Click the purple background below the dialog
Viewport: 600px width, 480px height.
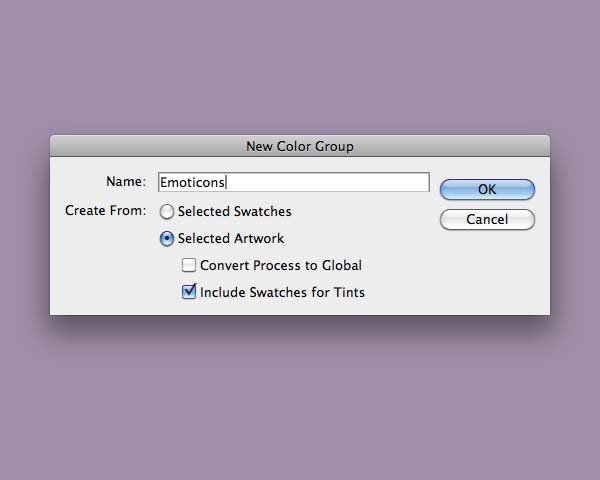300,400
